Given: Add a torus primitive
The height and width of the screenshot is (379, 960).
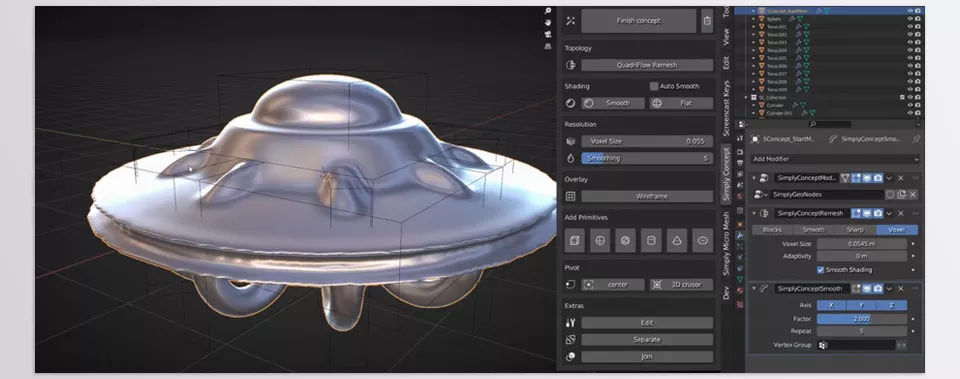Looking at the screenshot, I should click(x=702, y=241).
